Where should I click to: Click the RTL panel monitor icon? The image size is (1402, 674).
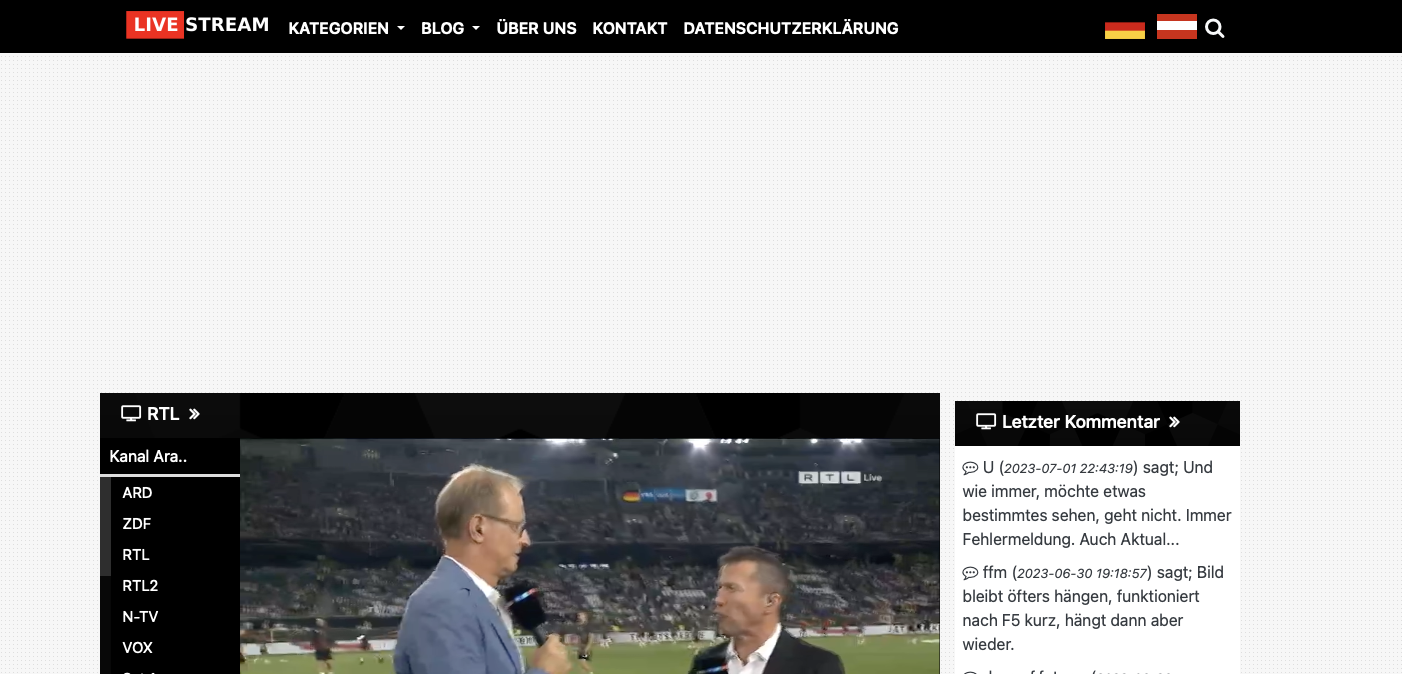tap(131, 413)
